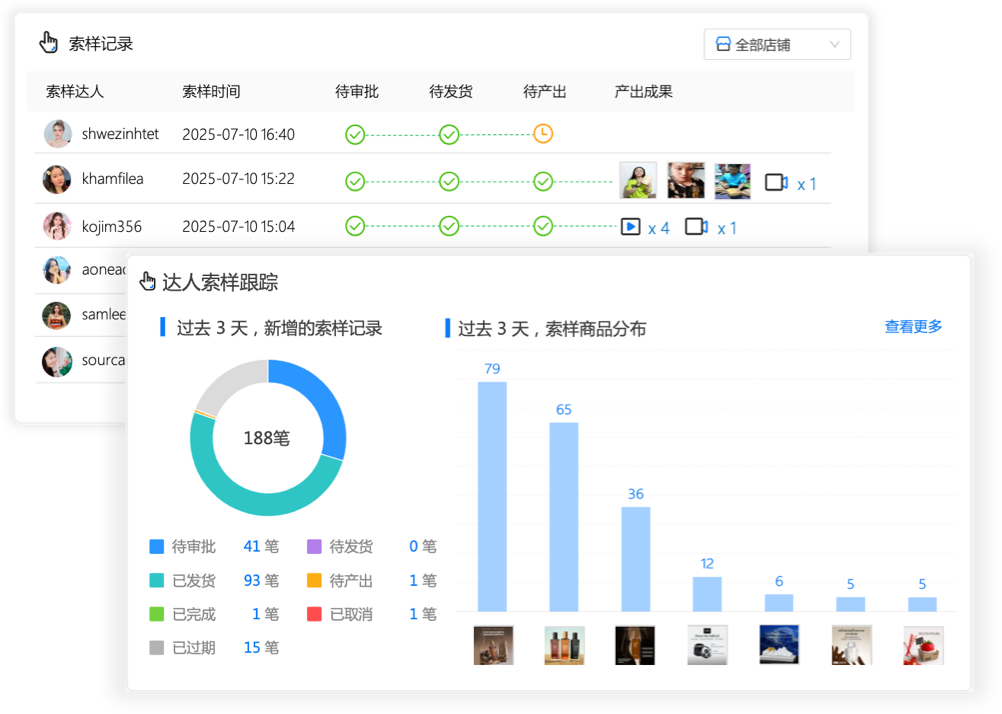The image size is (1002, 714).
Task: Click the orange 待产出 color swatch
Action: point(314,581)
